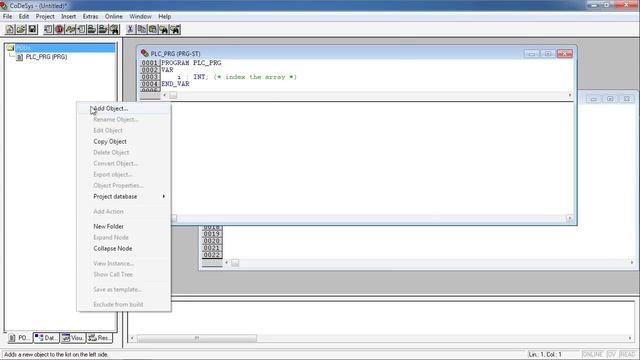The image size is (640, 360).
Task: Click the message pane horizontal scrollbar thumb
Action: 197,338
